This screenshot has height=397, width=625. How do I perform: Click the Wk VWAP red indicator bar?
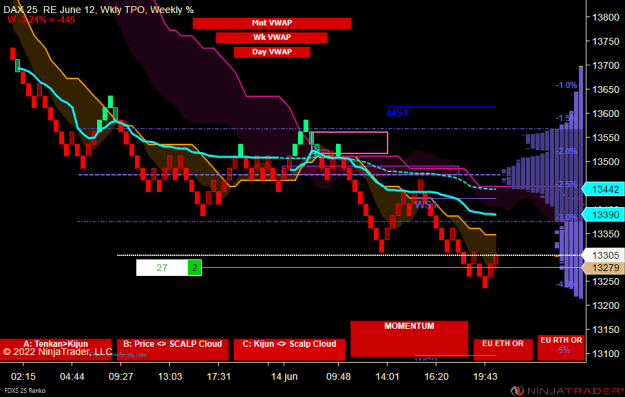click(271, 37)
